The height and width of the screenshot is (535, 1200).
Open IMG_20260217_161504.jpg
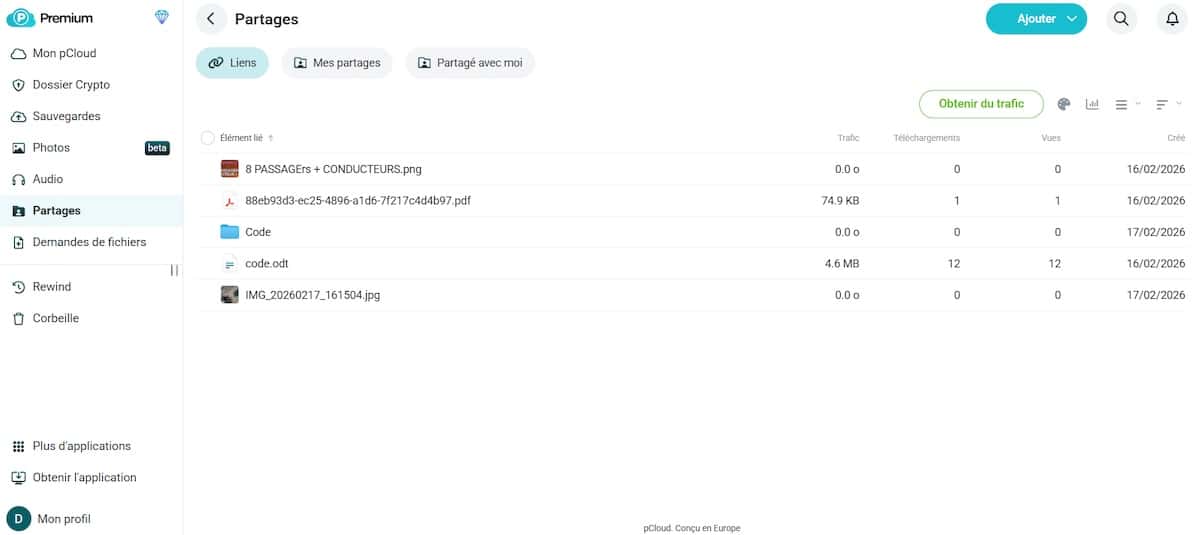tap(312, 295)
